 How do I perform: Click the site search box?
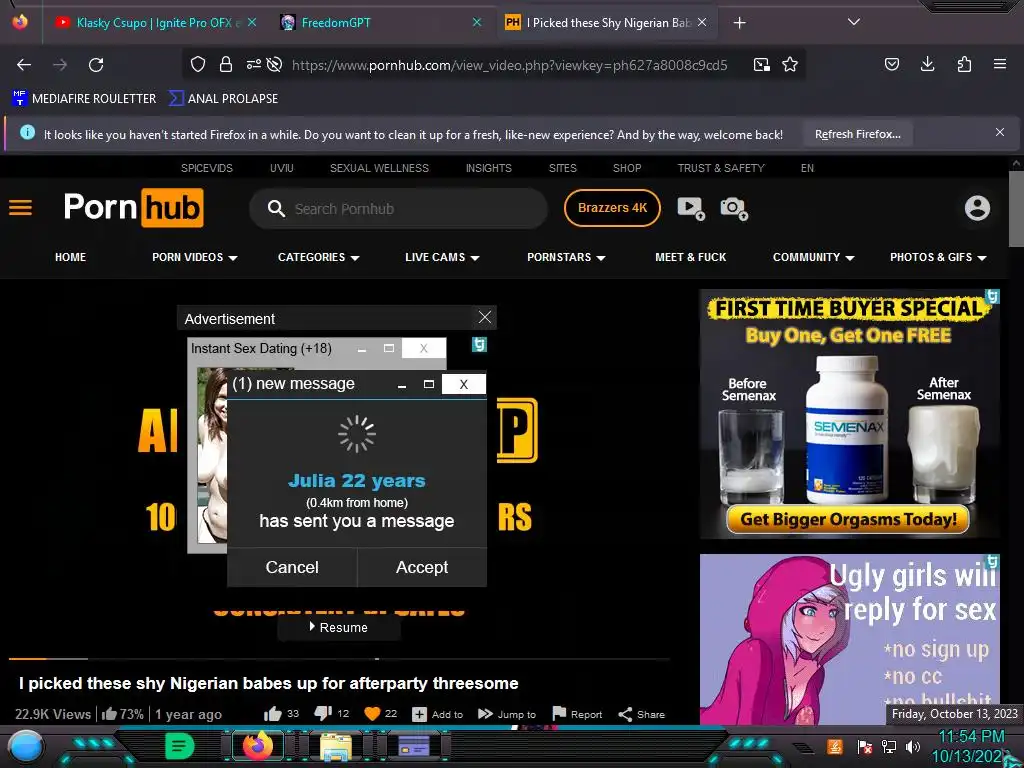[398, 209]
